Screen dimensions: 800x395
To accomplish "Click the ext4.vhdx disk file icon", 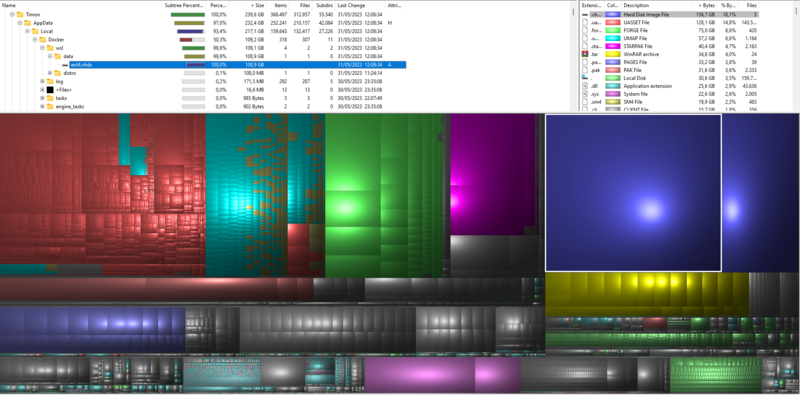I will click(x=65, y=65).
